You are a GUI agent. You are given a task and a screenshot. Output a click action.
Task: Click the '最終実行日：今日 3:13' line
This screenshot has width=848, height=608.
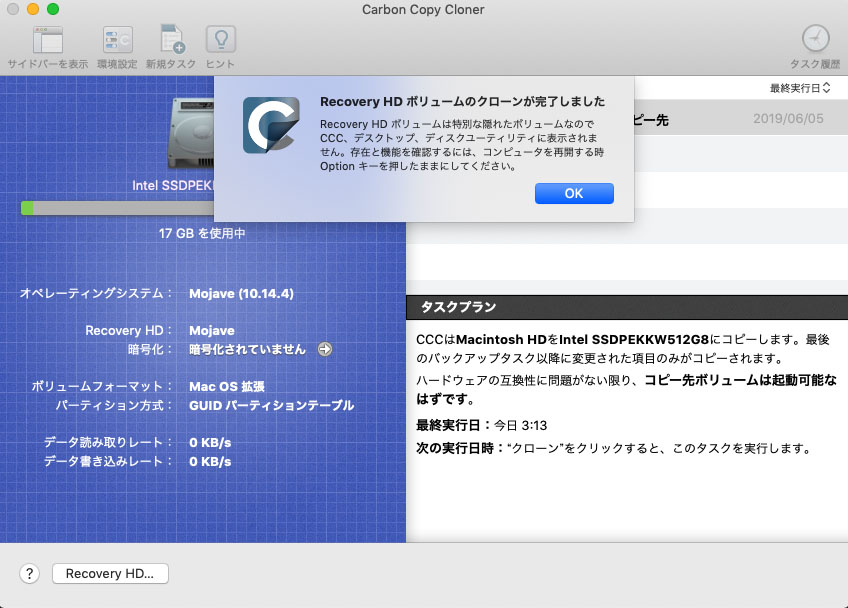tap(481, 425)
